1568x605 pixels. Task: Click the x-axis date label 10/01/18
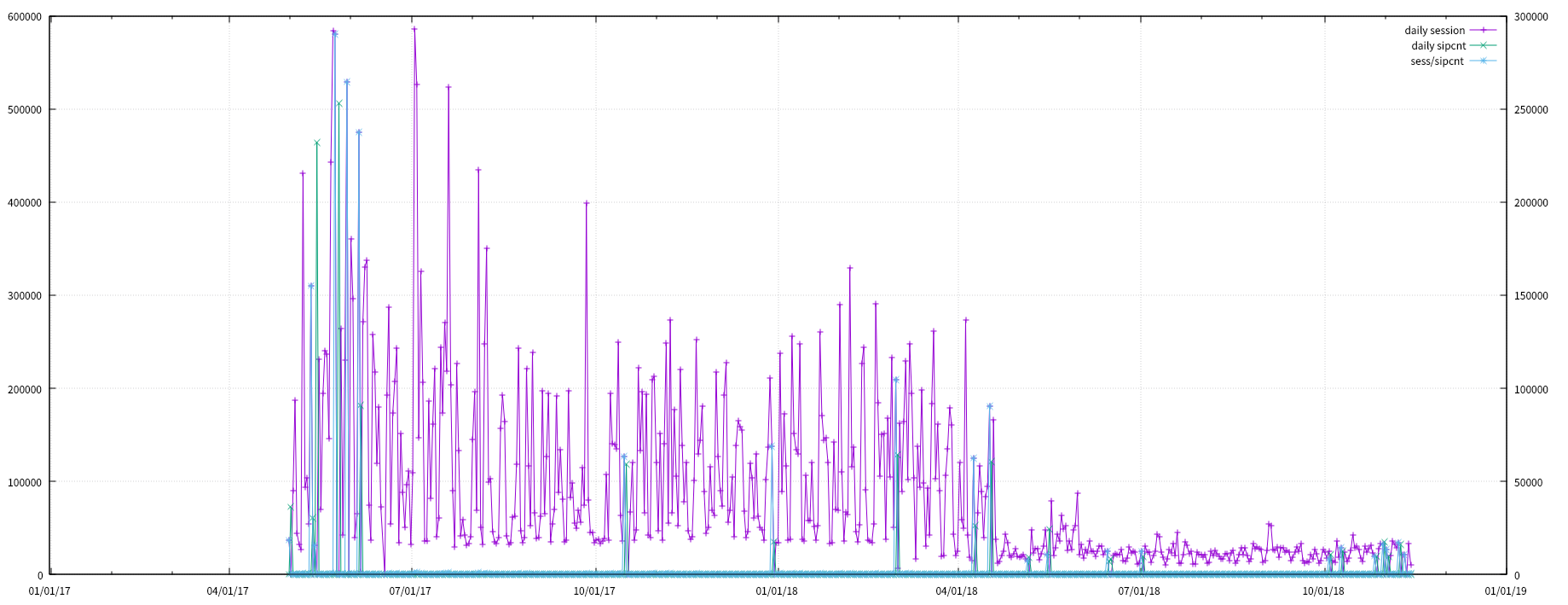[1323, 590]
